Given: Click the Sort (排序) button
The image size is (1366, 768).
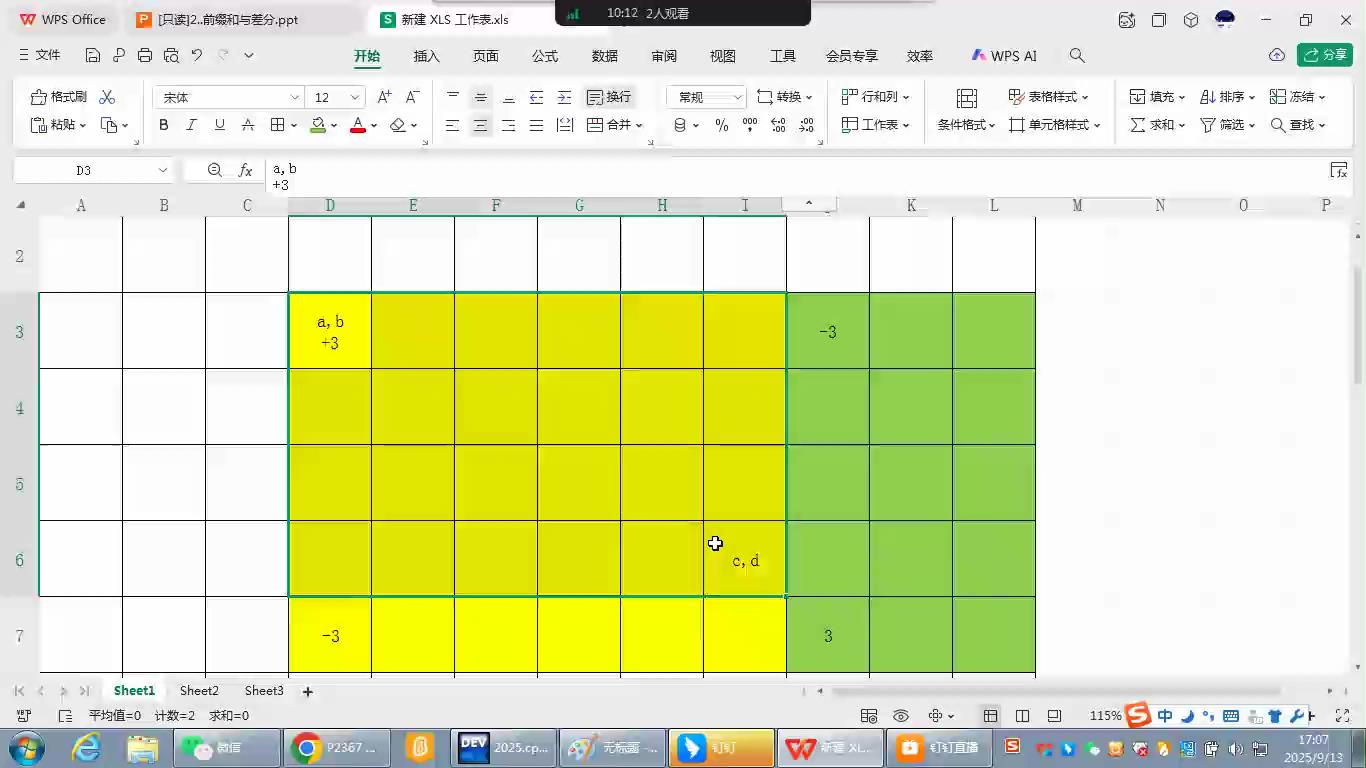Looking at the screenshot, I should pos(1227,97).
